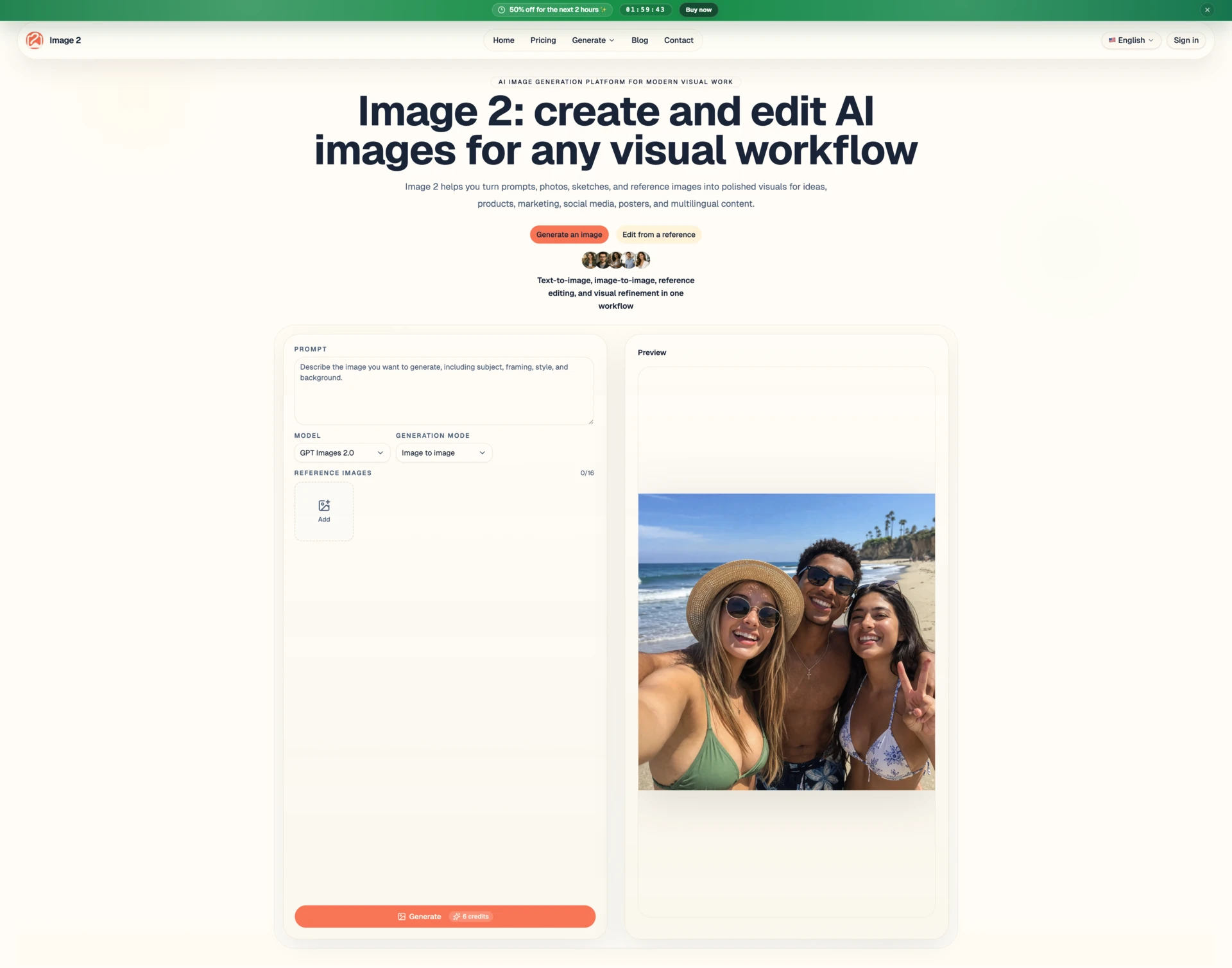This screenshot has height=968, width=1232.
Task: Click the image icon in the Generate button
Action: tap(402, 917)
